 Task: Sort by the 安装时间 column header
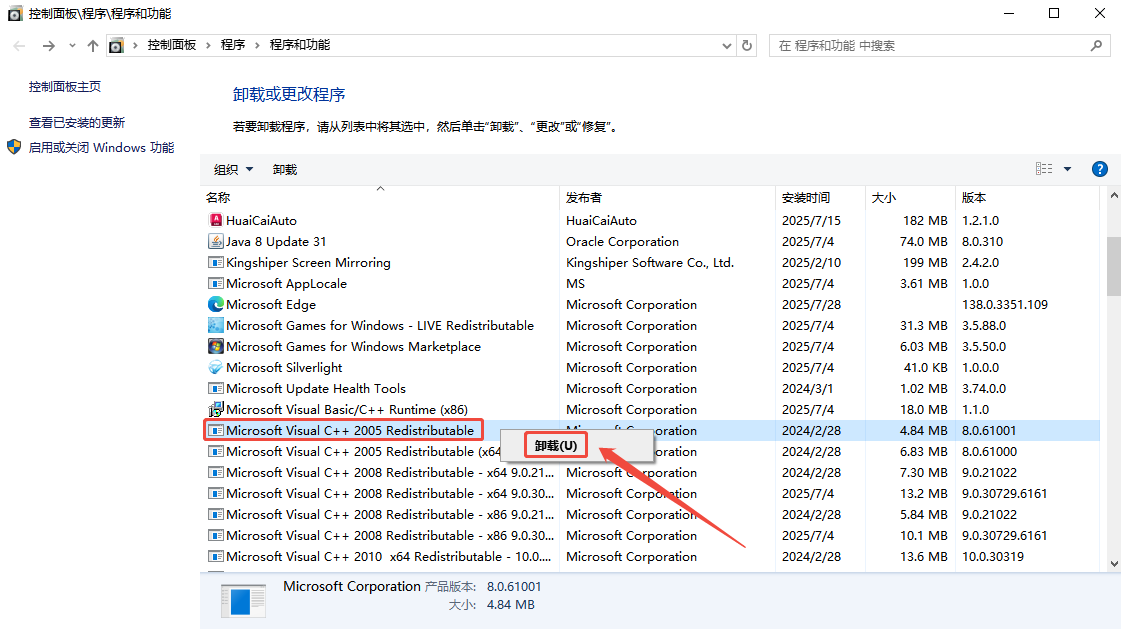(x=820, y=197)
